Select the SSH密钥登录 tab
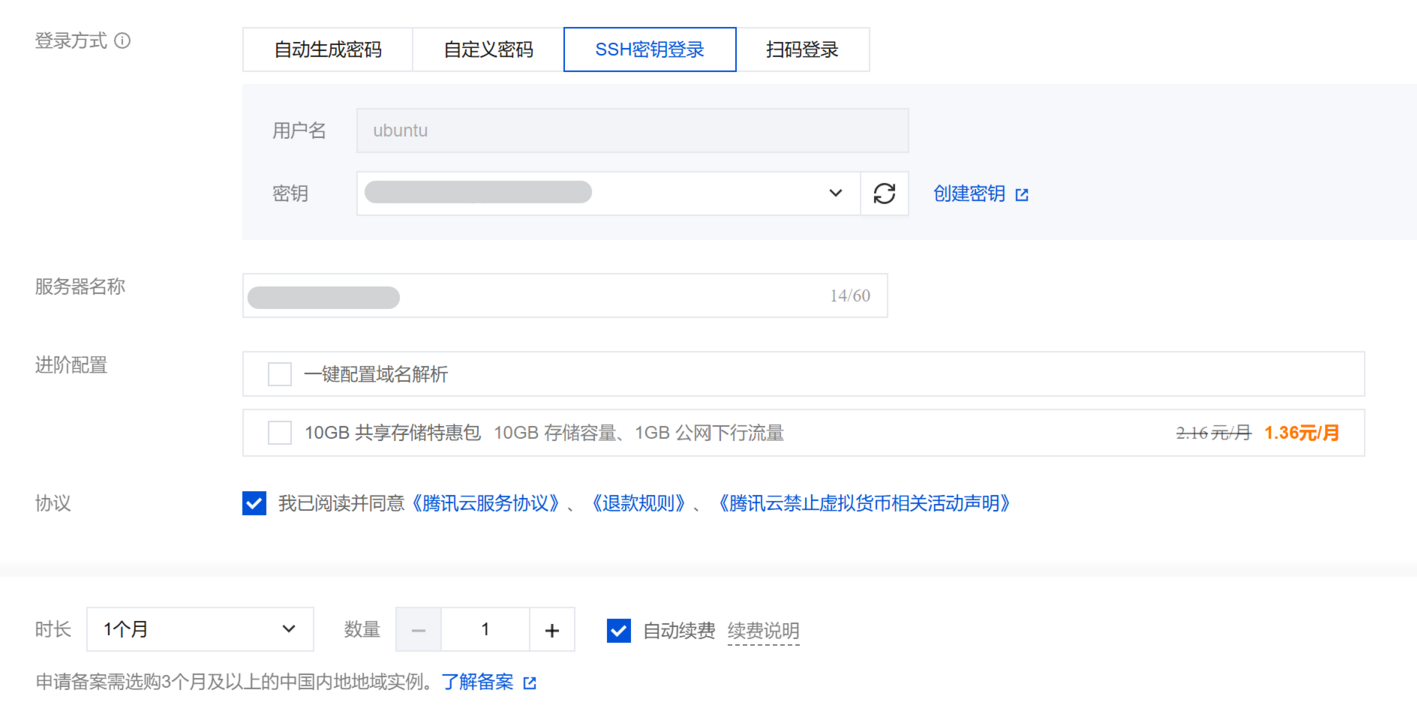Screen dimensions: 1417x717 650,49
